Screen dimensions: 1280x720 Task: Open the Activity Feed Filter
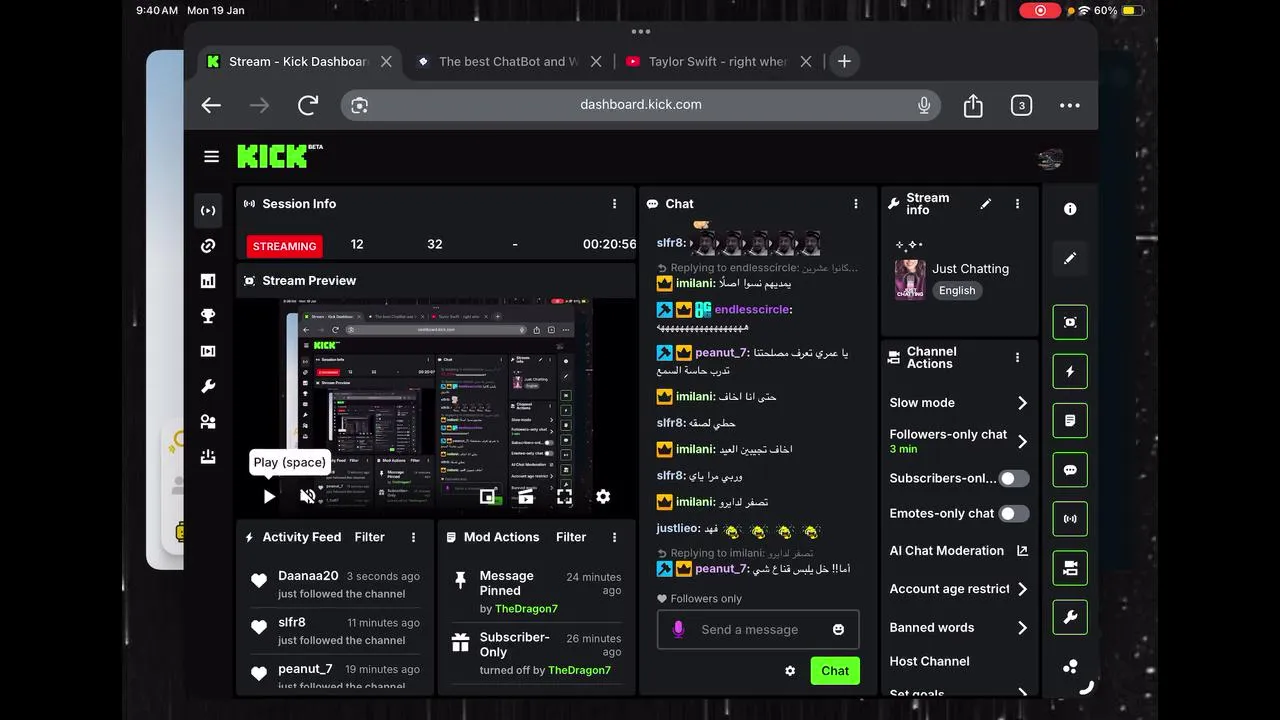point(369,537)
